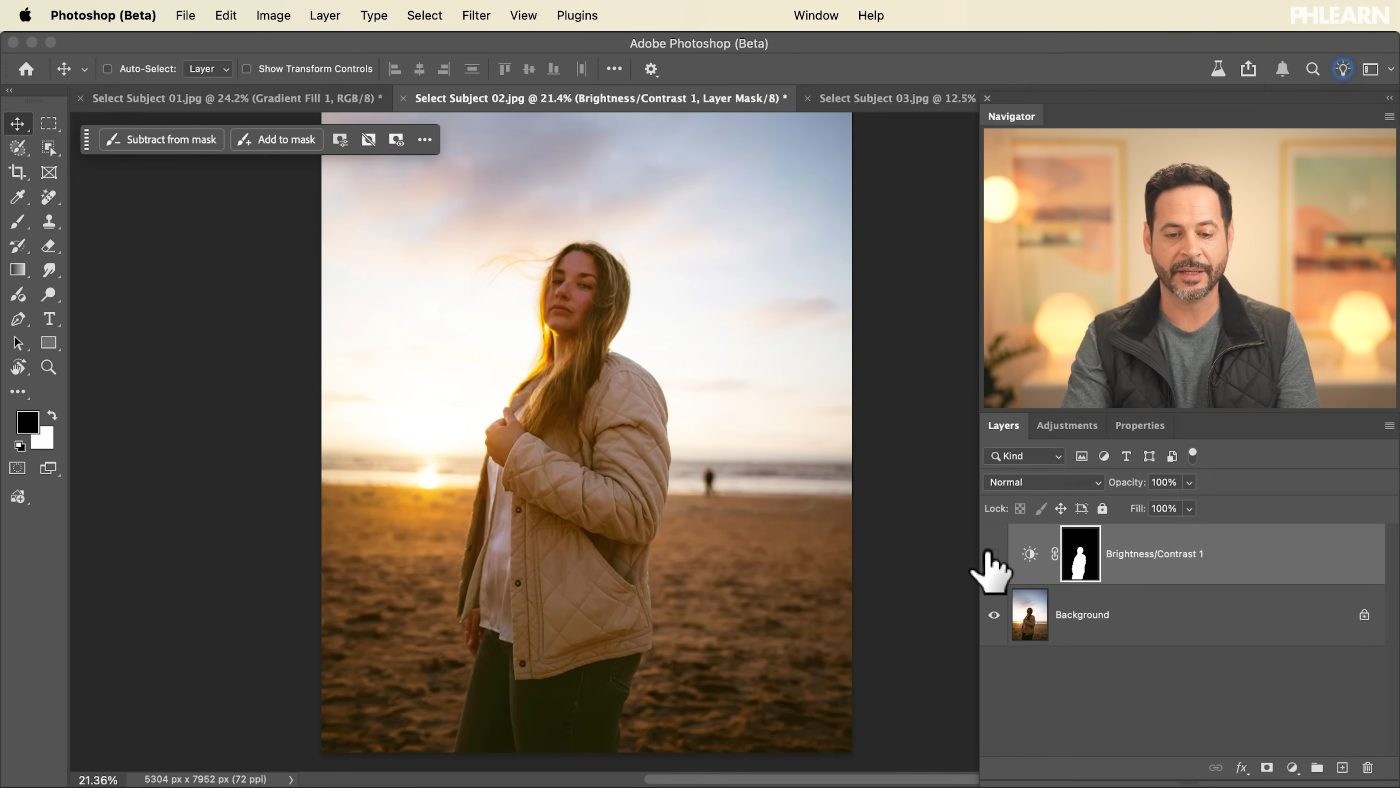1400x788 pixels.
Task: Open the Share icon in options bar
Action: click(x=1249, y=69)
